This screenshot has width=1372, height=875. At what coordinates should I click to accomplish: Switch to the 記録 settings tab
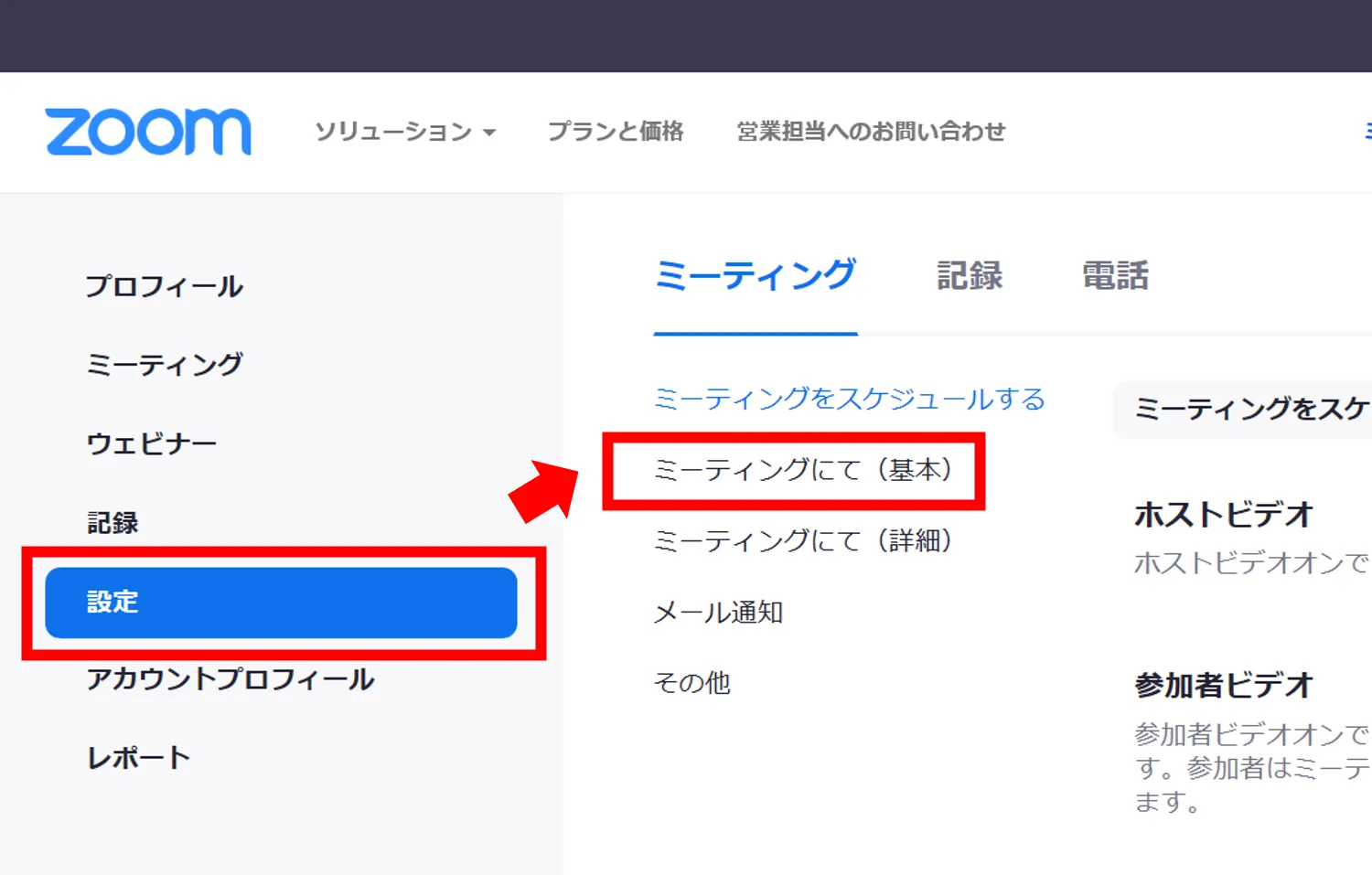970,276
